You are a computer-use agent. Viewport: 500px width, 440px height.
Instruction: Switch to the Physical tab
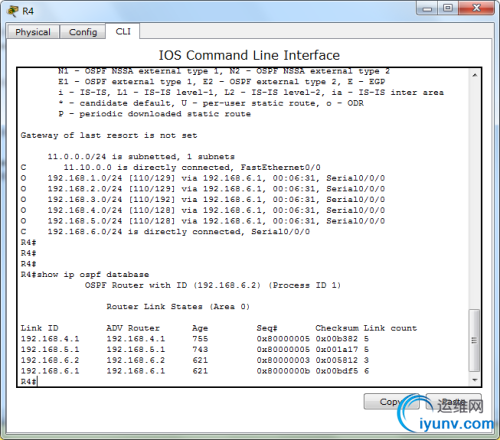(x=33, y=32)
